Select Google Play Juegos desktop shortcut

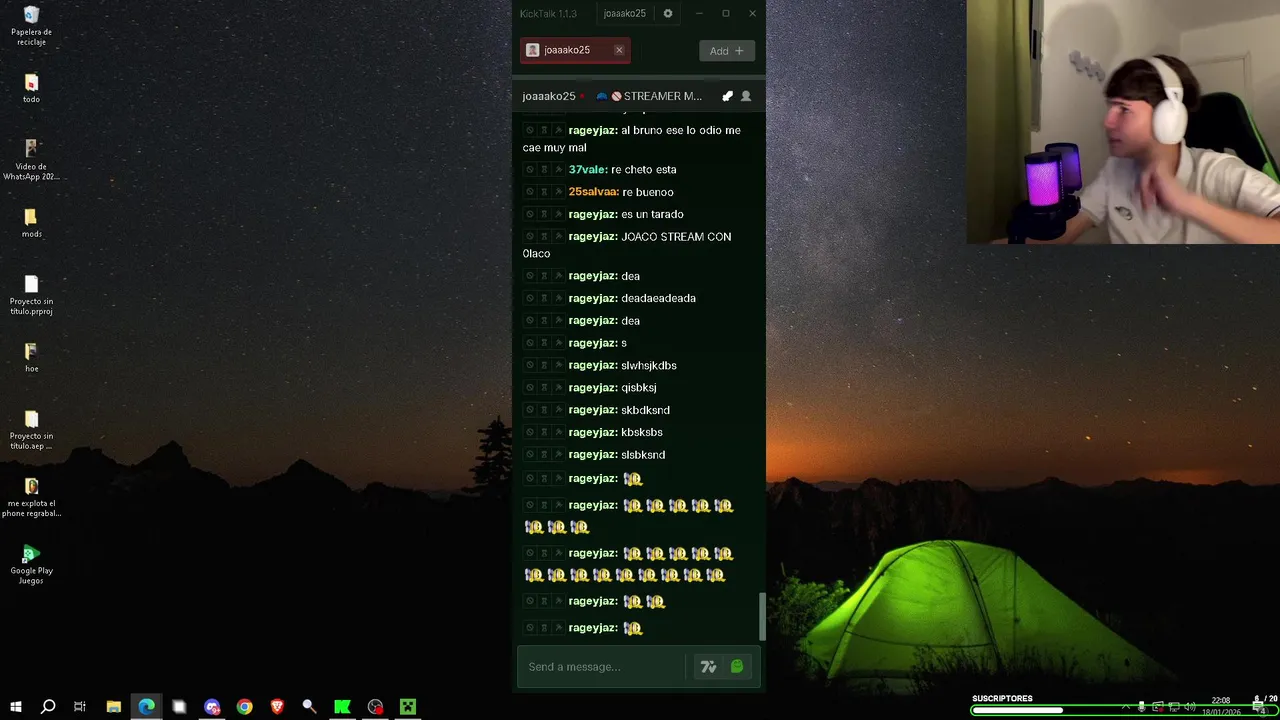(x=31, y=565)
